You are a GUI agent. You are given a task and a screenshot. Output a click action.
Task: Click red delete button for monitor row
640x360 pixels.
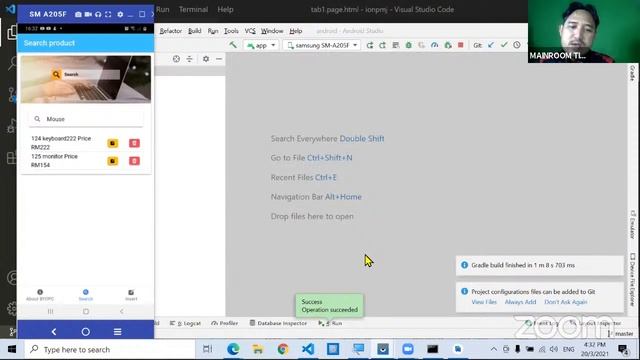click(134, 161)
